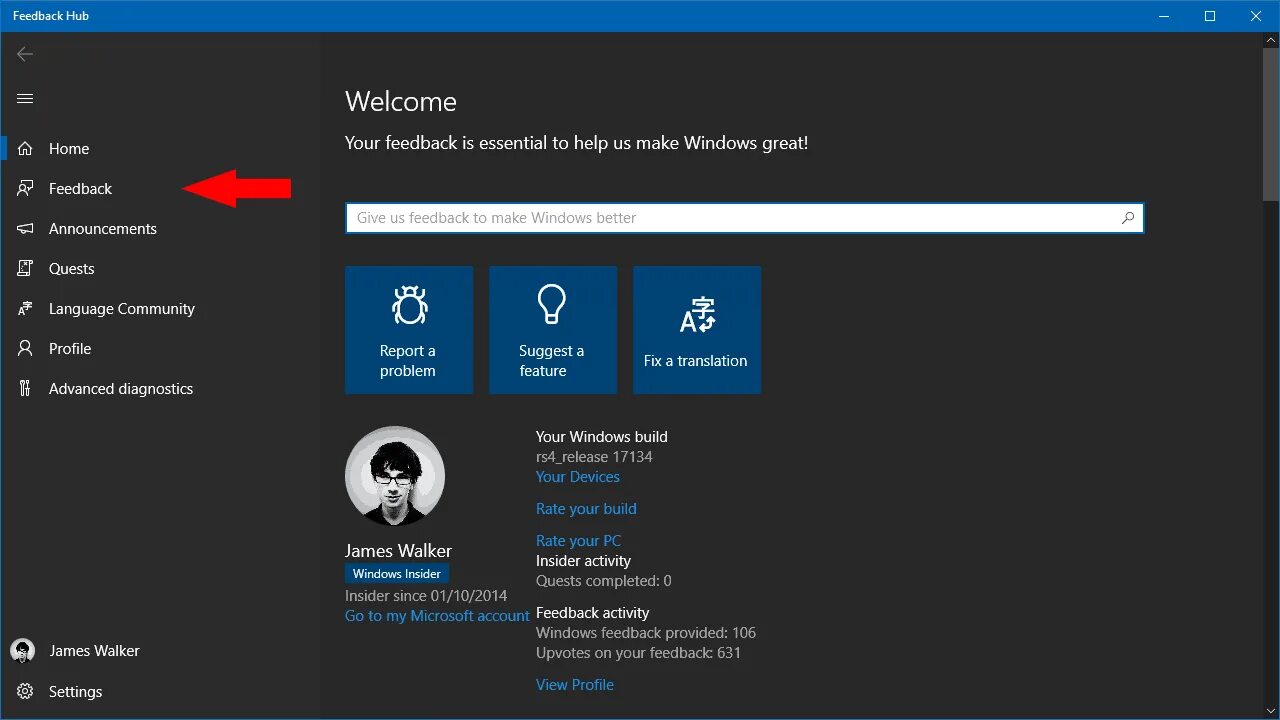Open Quests using its sidebar icon
1280x720 pixels.
[x=25, y=268]
